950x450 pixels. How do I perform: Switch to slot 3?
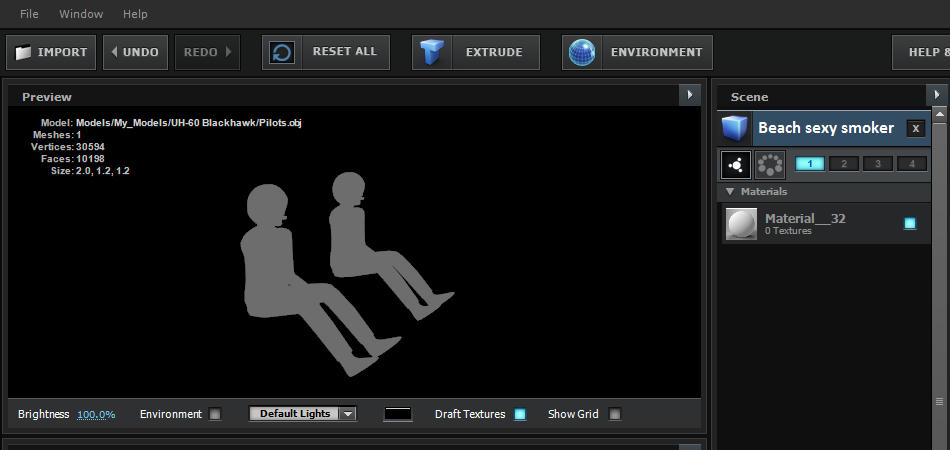point(878,164)
